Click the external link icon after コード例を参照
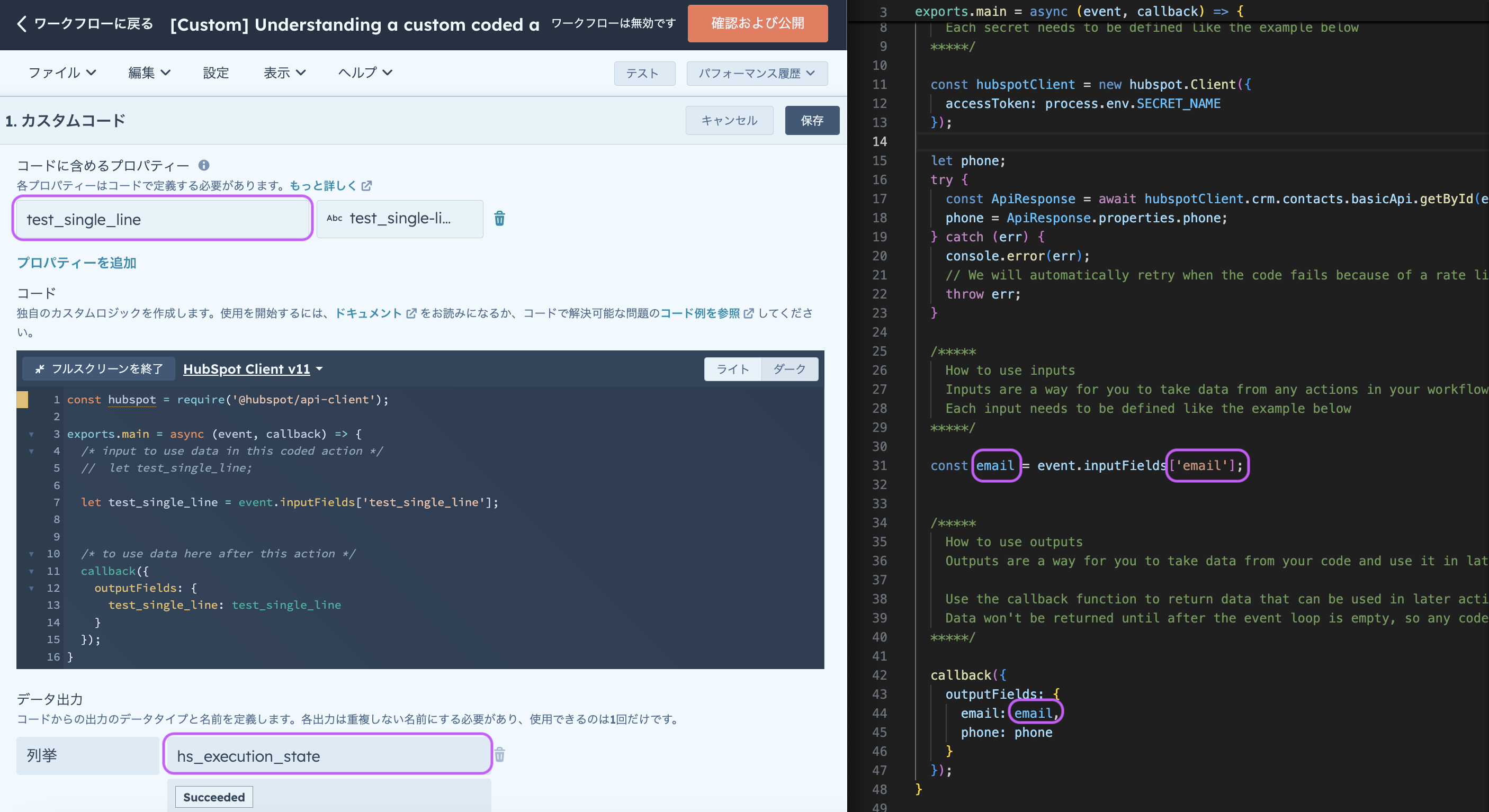This screenshot has width=1489, height=812. tap(749, 313)
